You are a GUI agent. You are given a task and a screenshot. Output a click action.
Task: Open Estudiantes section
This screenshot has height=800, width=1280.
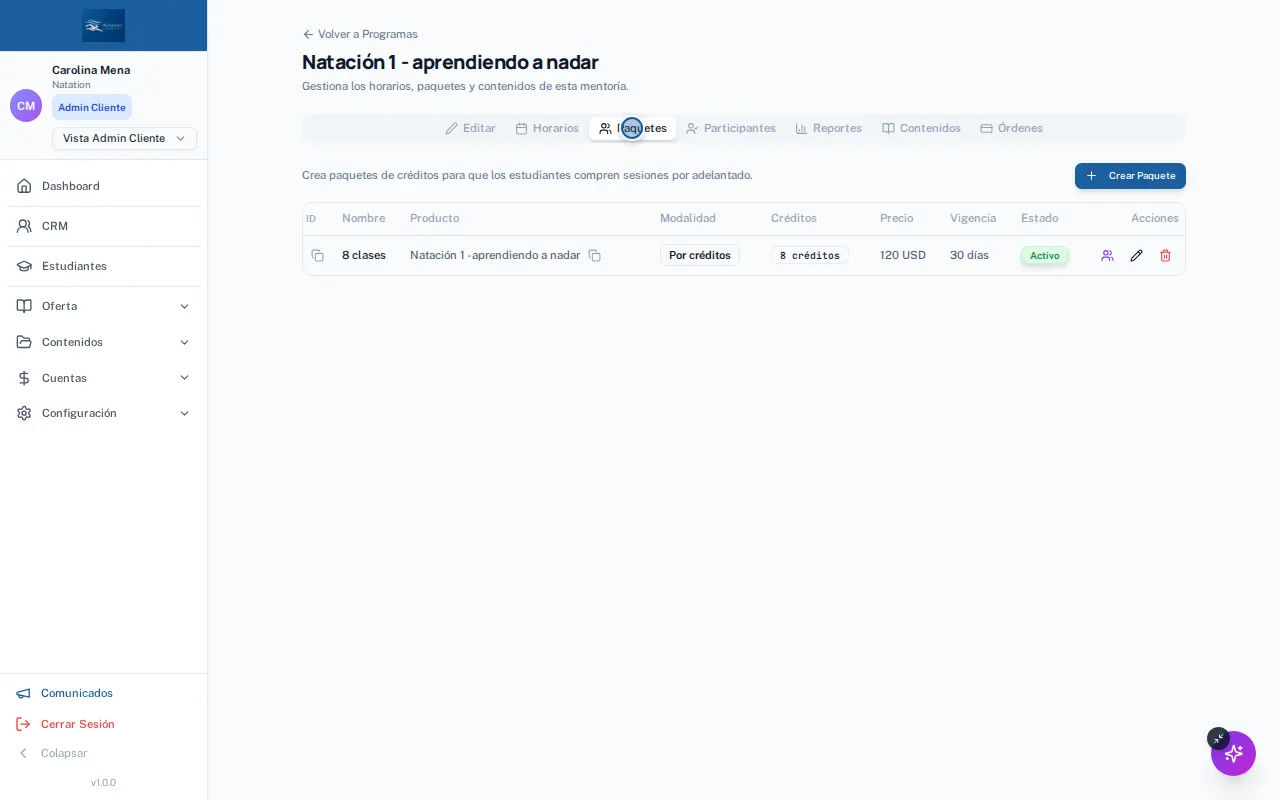[104, 266]
